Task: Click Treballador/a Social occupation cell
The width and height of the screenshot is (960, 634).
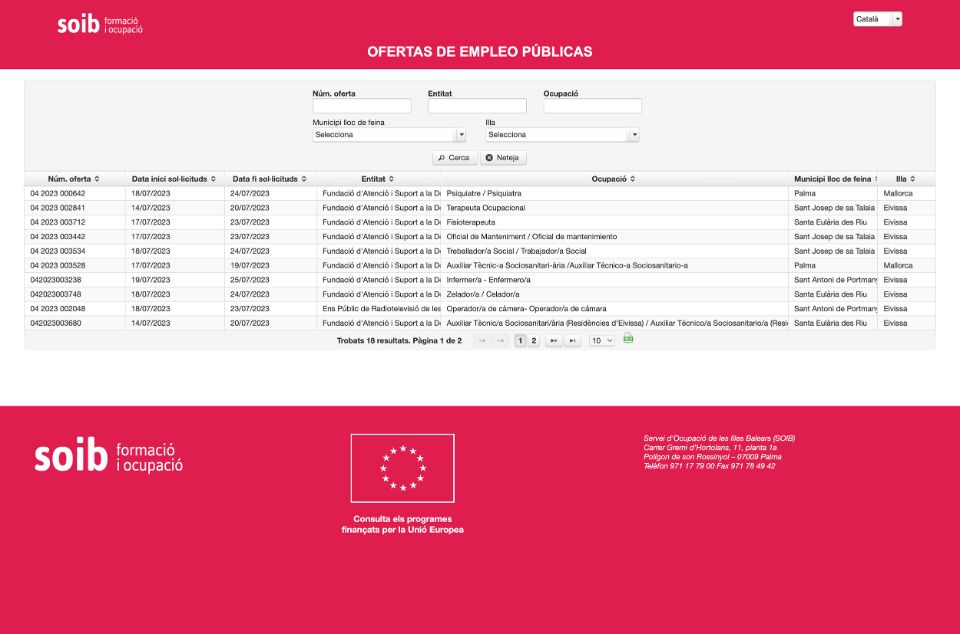Action: click(614, 251)
